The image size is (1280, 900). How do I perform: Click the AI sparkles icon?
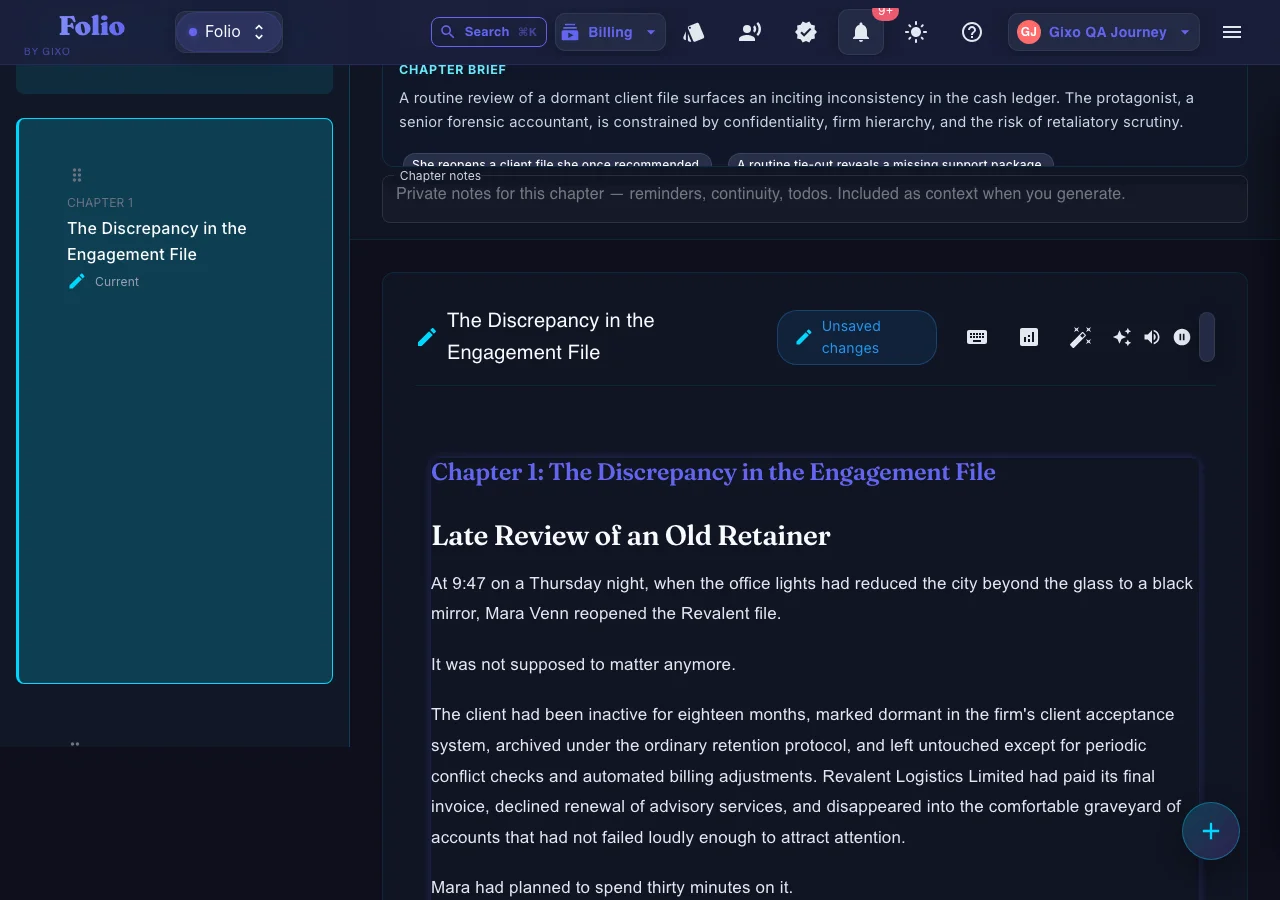click(x=1122, y=337)
